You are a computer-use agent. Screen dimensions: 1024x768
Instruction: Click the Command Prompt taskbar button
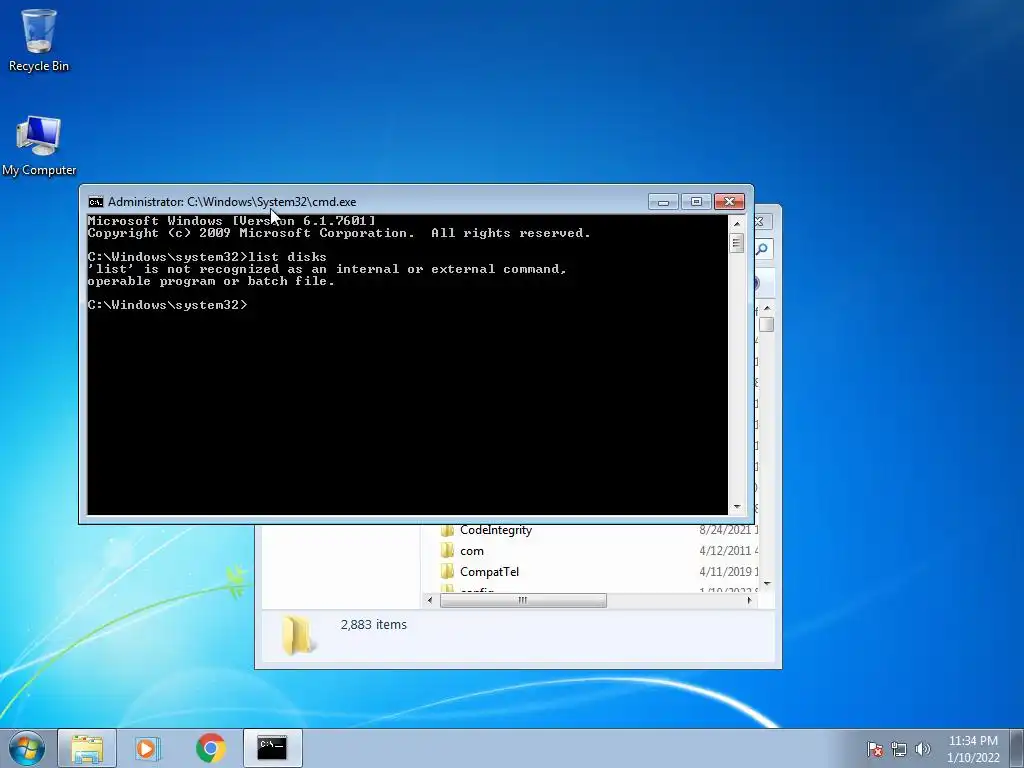[x=272, y=748]
